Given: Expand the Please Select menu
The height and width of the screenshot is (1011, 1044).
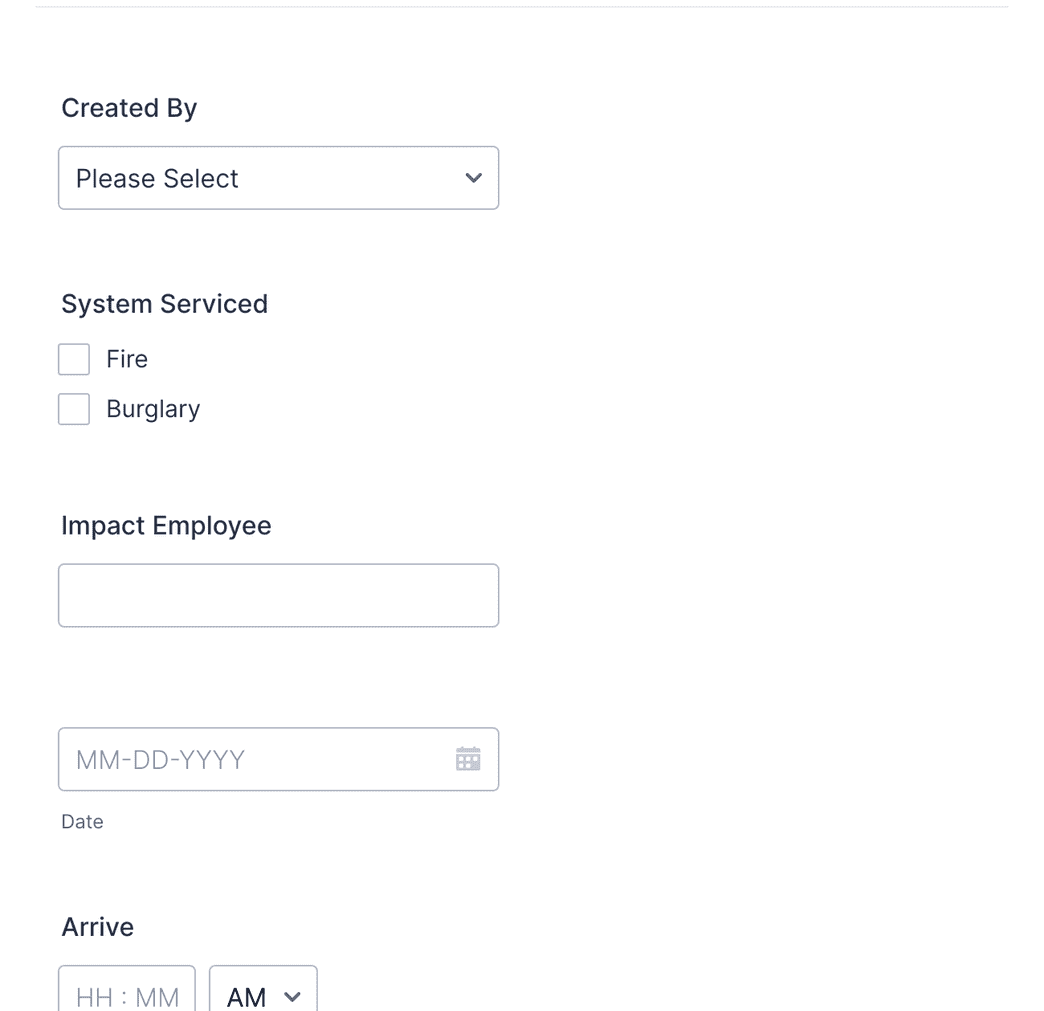Looking at the screenshot, I should coord(278,177).
